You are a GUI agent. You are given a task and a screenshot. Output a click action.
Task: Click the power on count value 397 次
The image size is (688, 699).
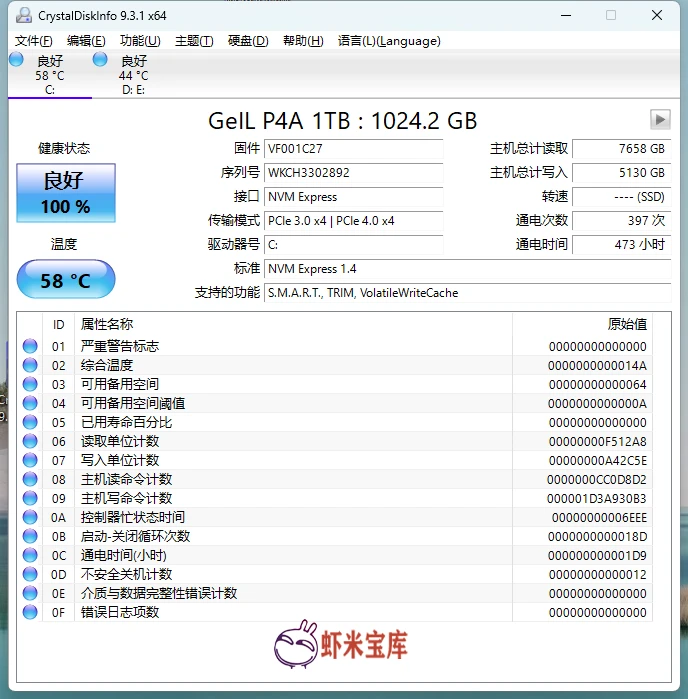[x=622, y=221]
